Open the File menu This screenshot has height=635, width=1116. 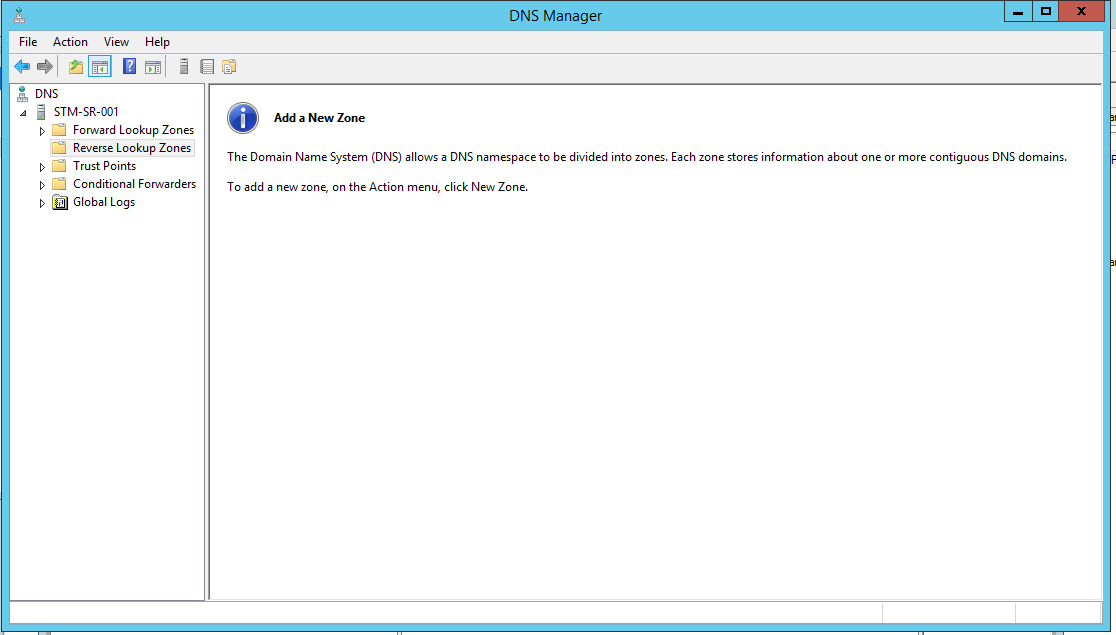27,41
